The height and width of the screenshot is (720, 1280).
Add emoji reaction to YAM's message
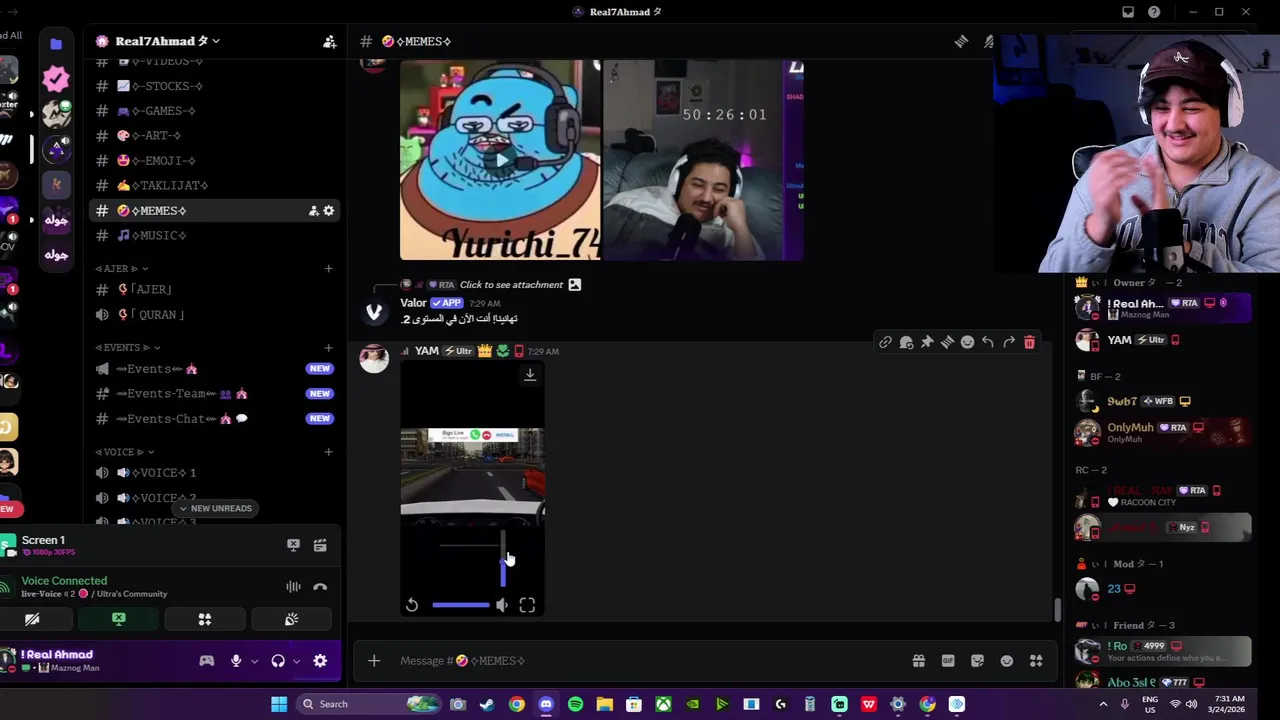pos(967,342)
